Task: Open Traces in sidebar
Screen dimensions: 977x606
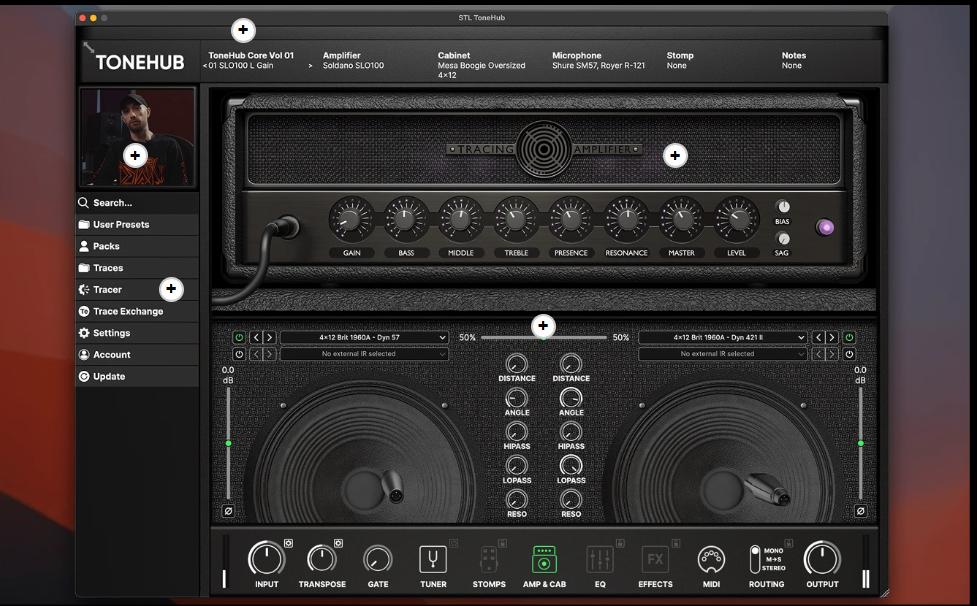Action: pyautogui.click(x=137, y=268)
